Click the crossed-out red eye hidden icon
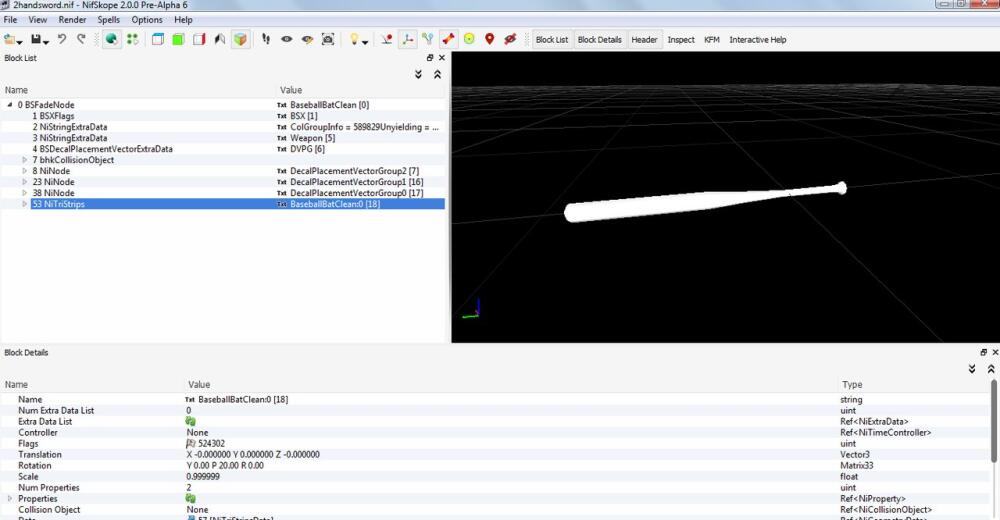This screenshot has height=520, width=1000. [x=510, y=40]
